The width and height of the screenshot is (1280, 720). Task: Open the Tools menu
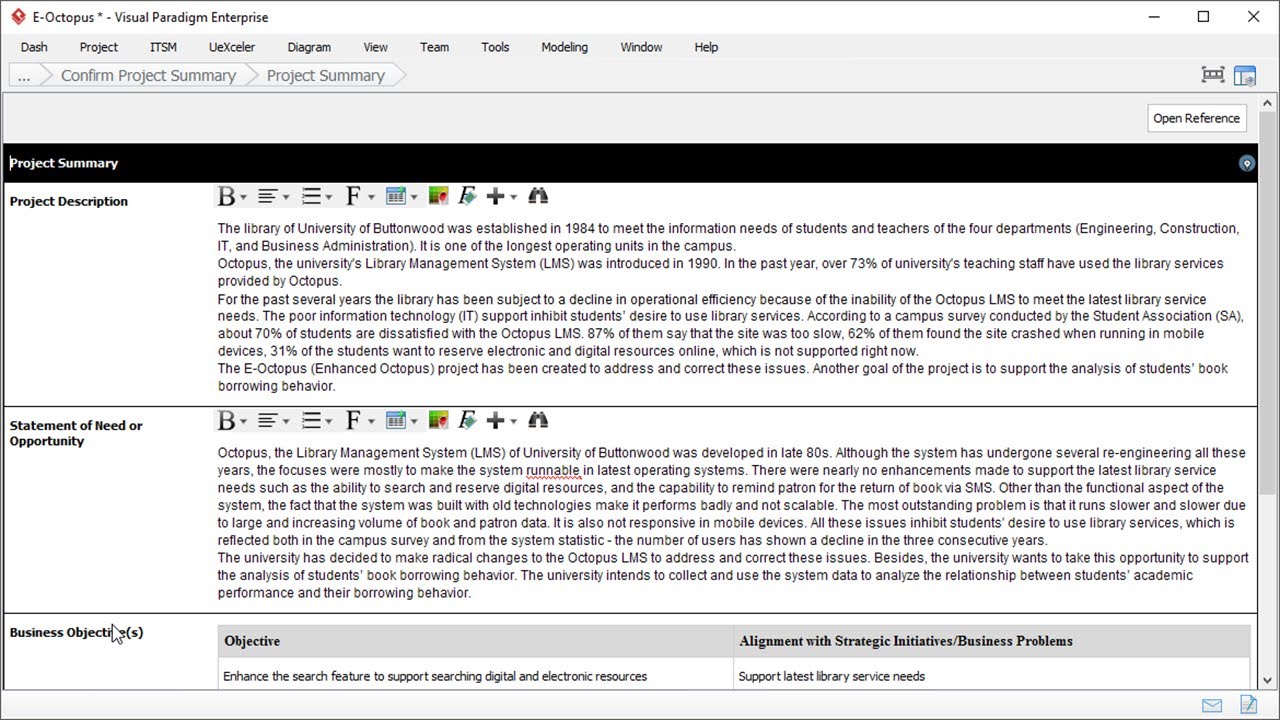(x=495, y=47)
